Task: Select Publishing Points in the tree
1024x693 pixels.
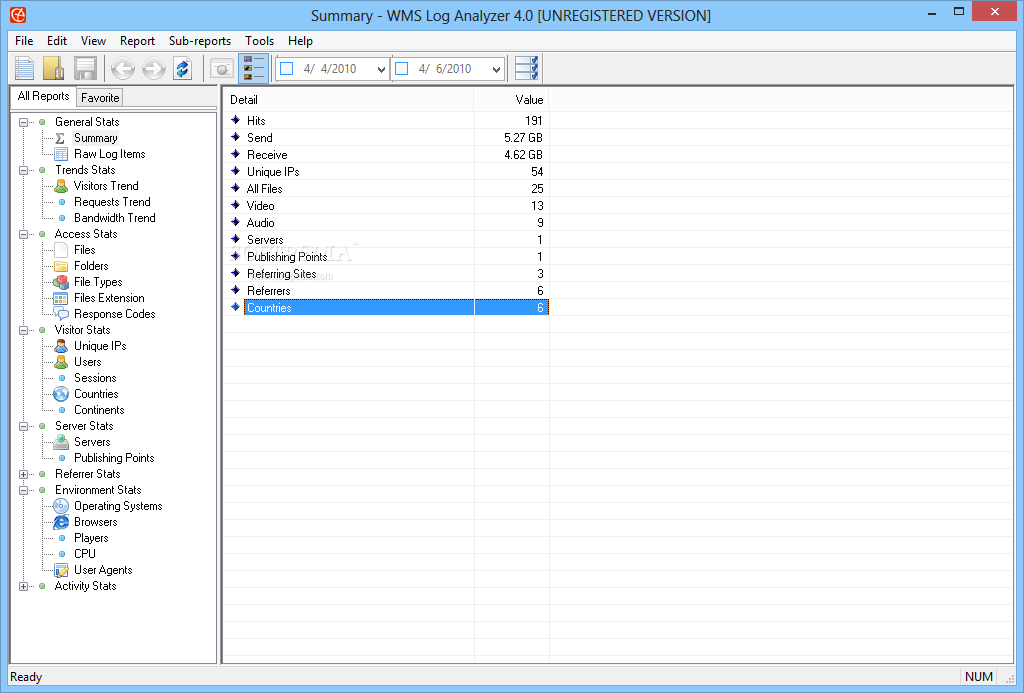Action: [x=114, y=458]
